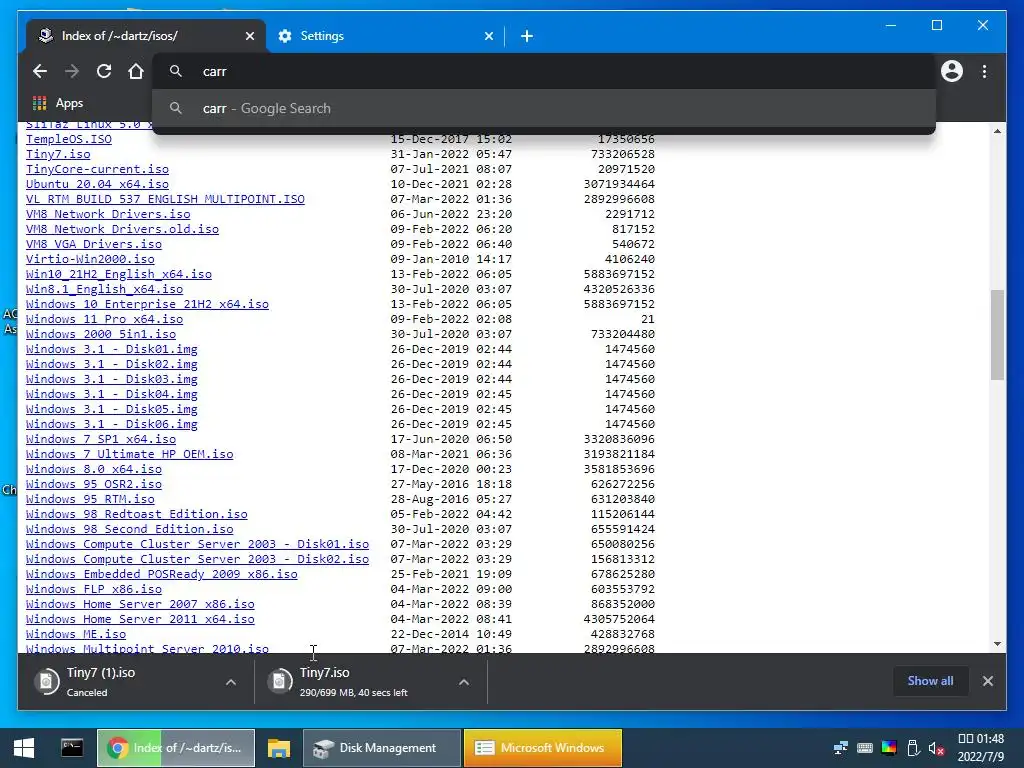Open Windows_3.1_-_Disk01.img link
The width and height of the screenshot is (1024, 768).
(x=112, y=349)
